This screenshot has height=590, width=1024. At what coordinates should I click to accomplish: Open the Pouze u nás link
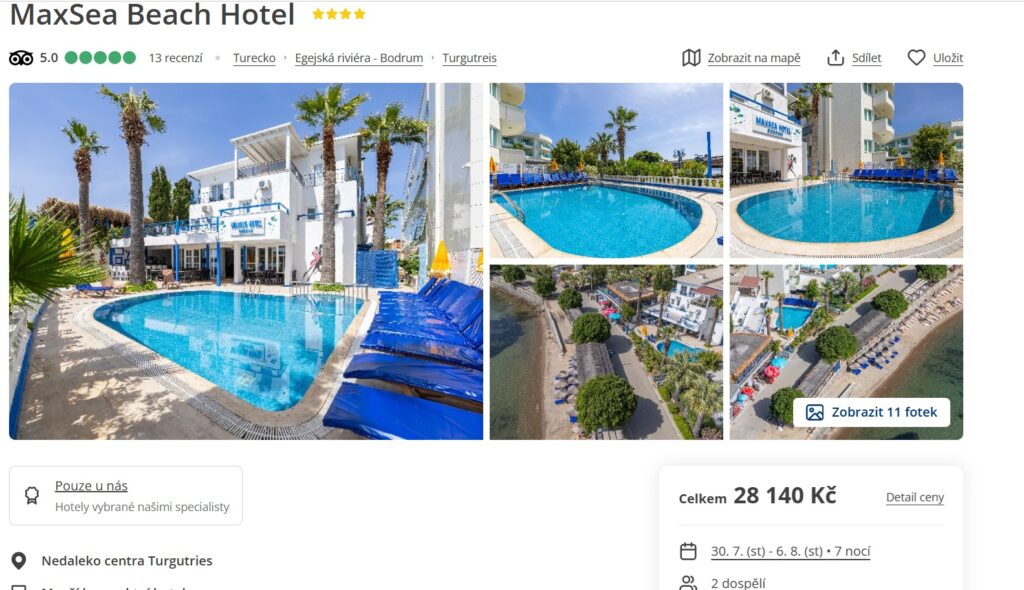click(91, 485)
